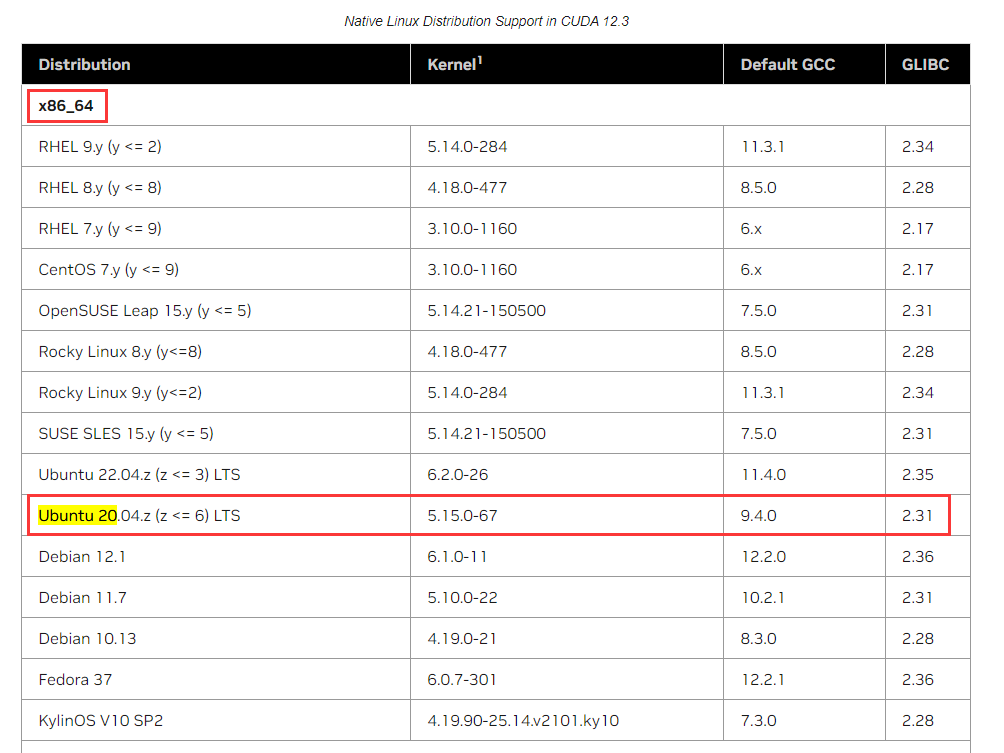
Task: Click GCC 9.4.0 in Ubuntu 20.04 row
Action: tap(759, 515)
